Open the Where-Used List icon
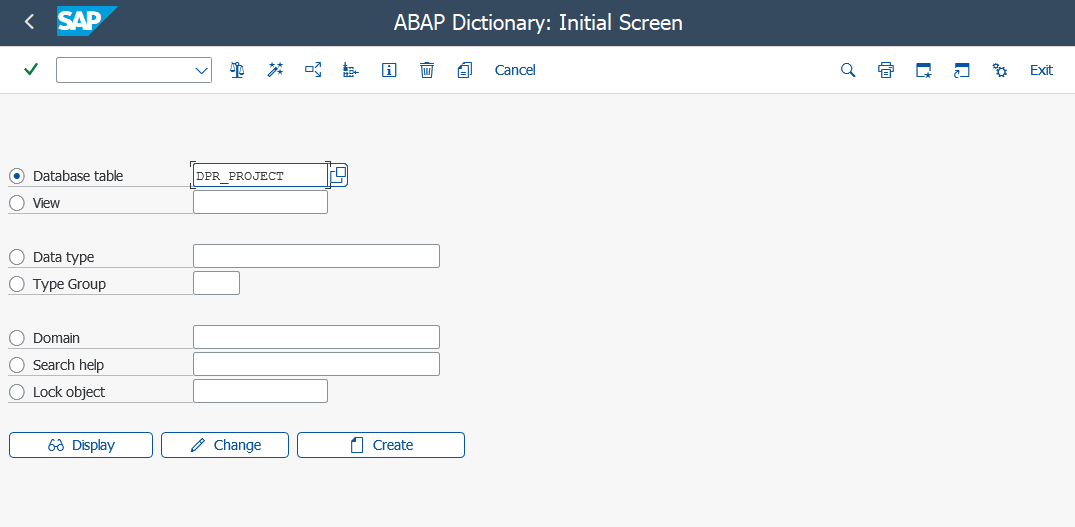1075x527 pixels. 313,70
